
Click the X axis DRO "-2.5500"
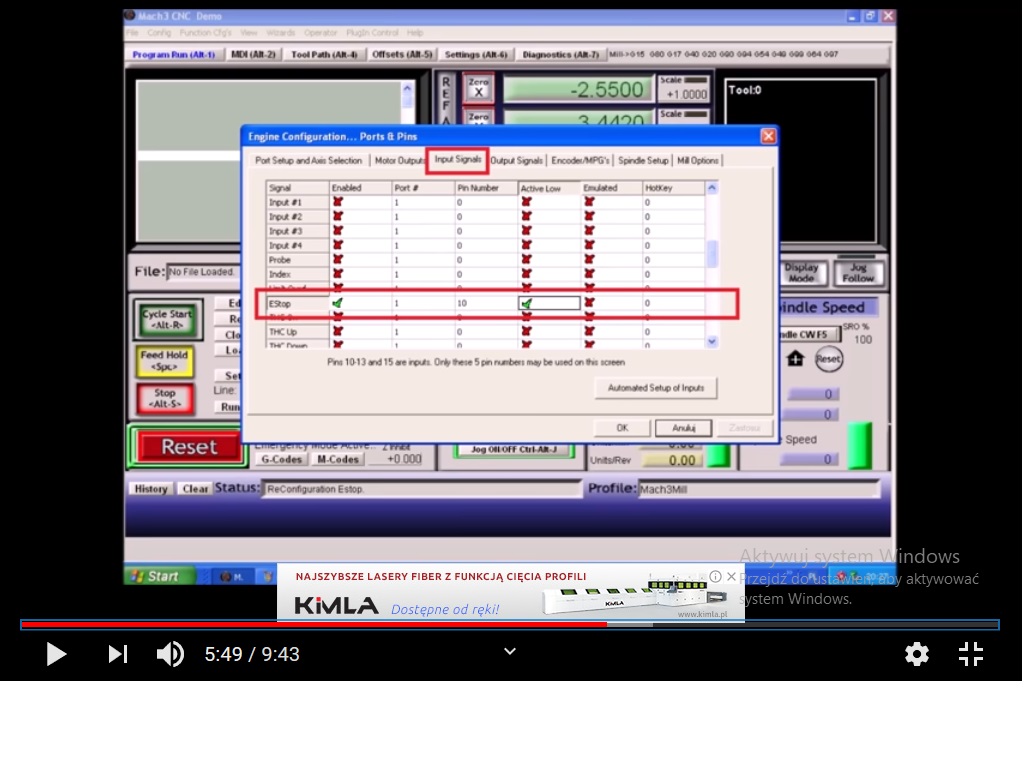[578, 89]
